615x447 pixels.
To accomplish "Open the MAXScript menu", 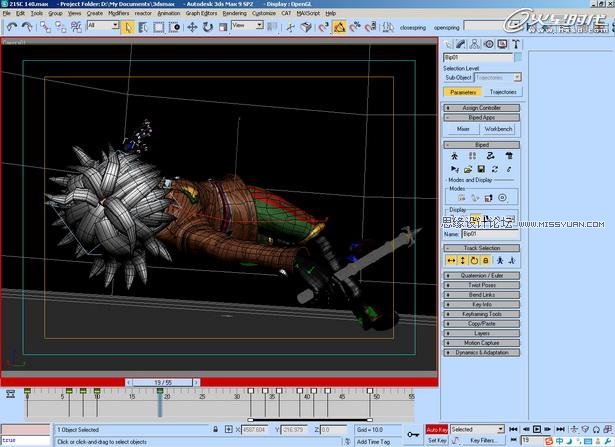I will tap(308, 13).
